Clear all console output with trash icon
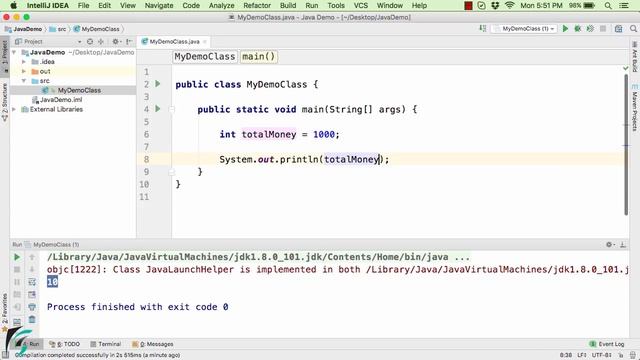 (32, 320)
